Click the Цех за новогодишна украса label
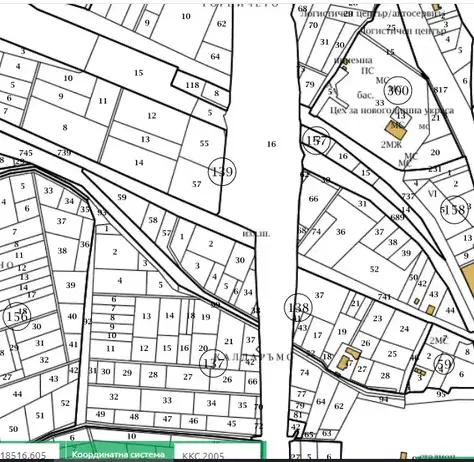The height and width of the screenshot is (462, 474). (392, 110)
